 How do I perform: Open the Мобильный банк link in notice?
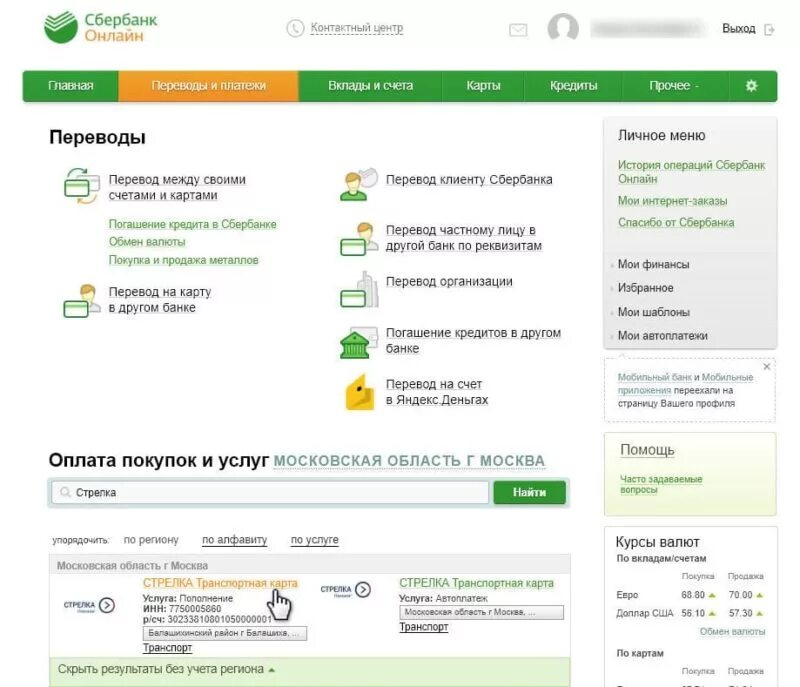coord(655,377)
